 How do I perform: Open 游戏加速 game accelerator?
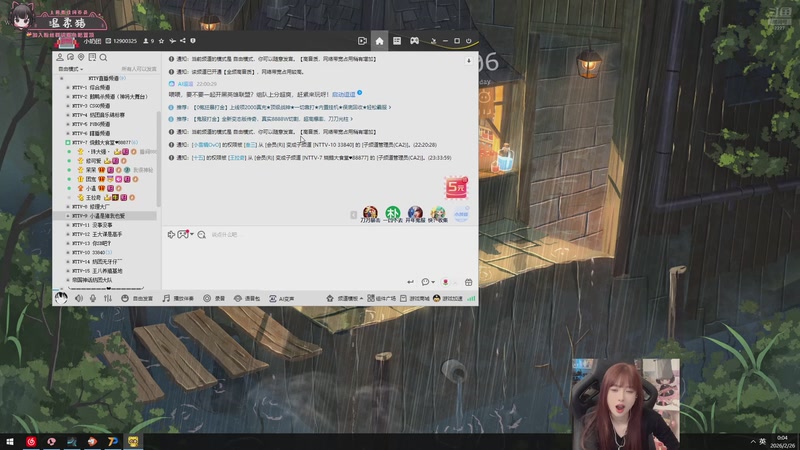447,298
